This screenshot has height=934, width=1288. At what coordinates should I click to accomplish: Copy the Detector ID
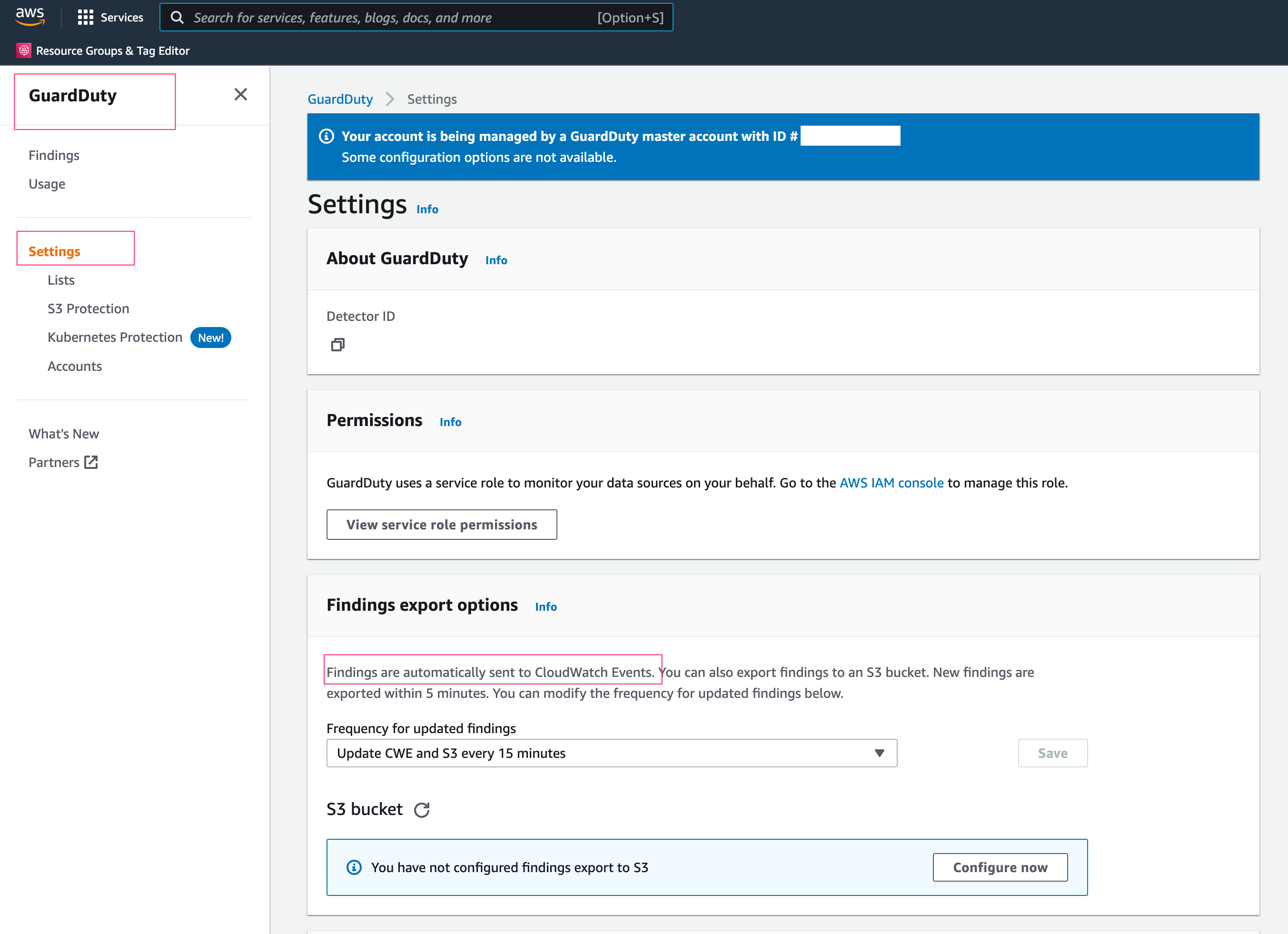[x=338, y=344]
